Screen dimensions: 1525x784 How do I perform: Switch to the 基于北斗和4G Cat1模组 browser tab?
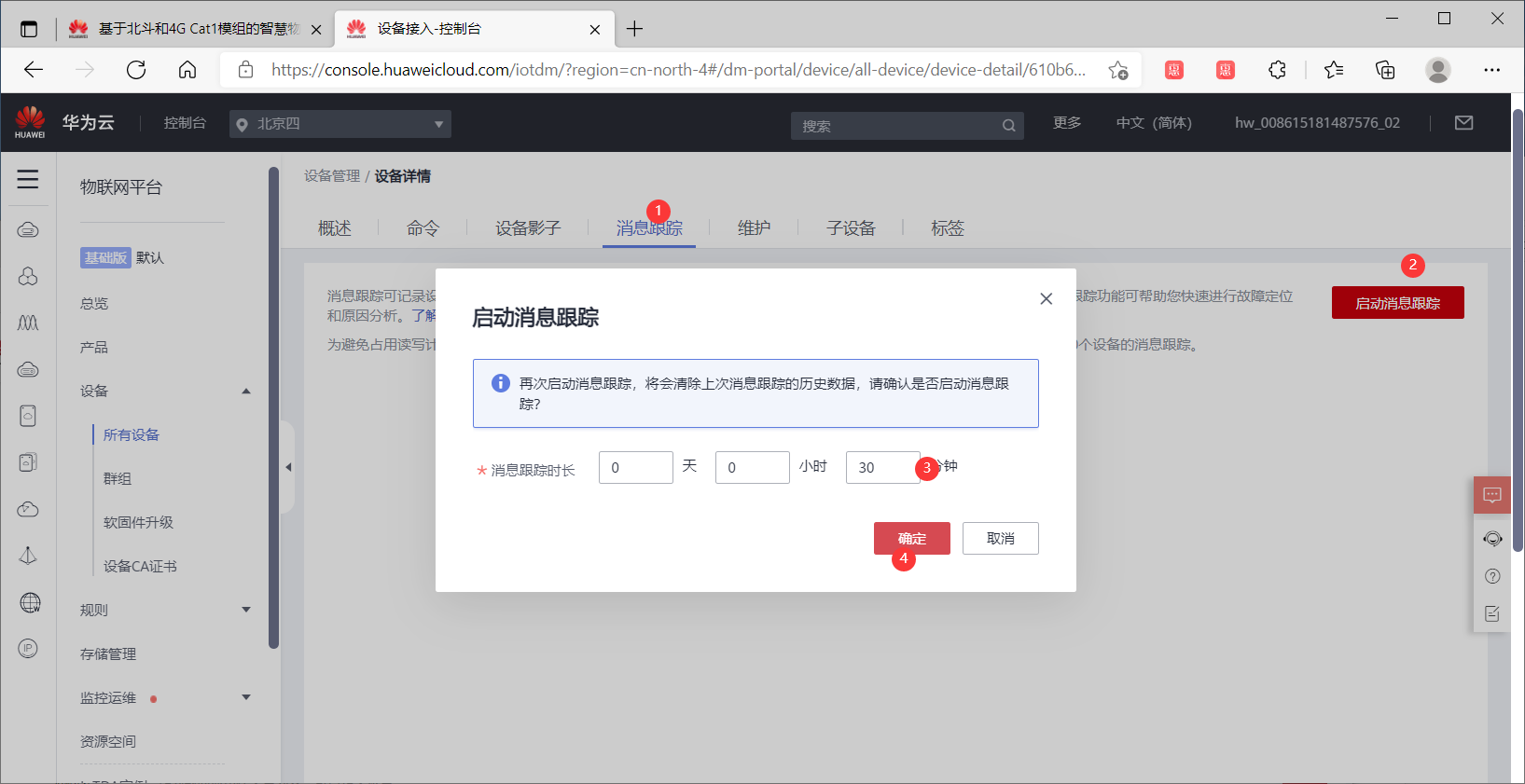pos(195,29)
